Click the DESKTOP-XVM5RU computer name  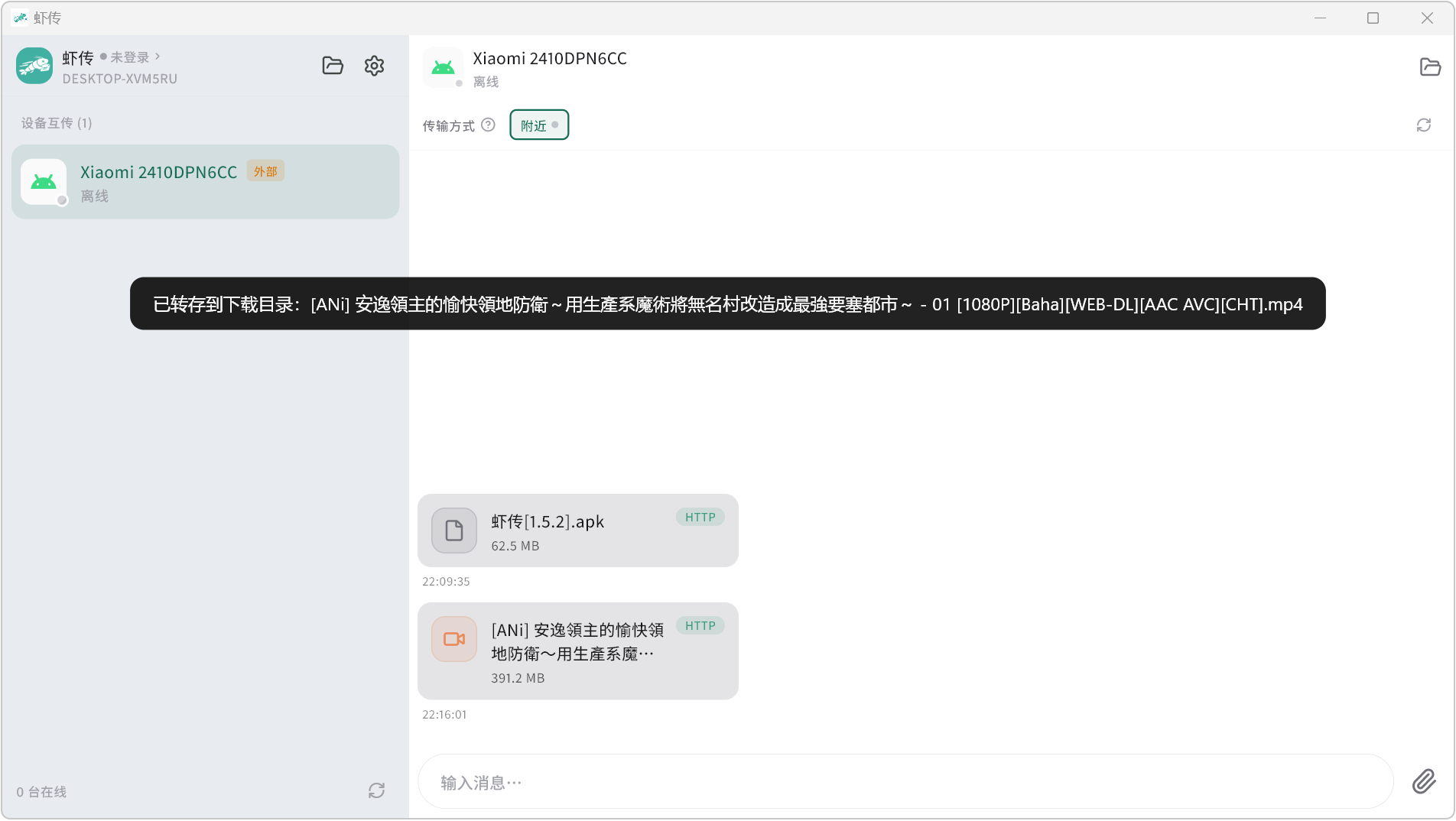click(x=120, y=79)
